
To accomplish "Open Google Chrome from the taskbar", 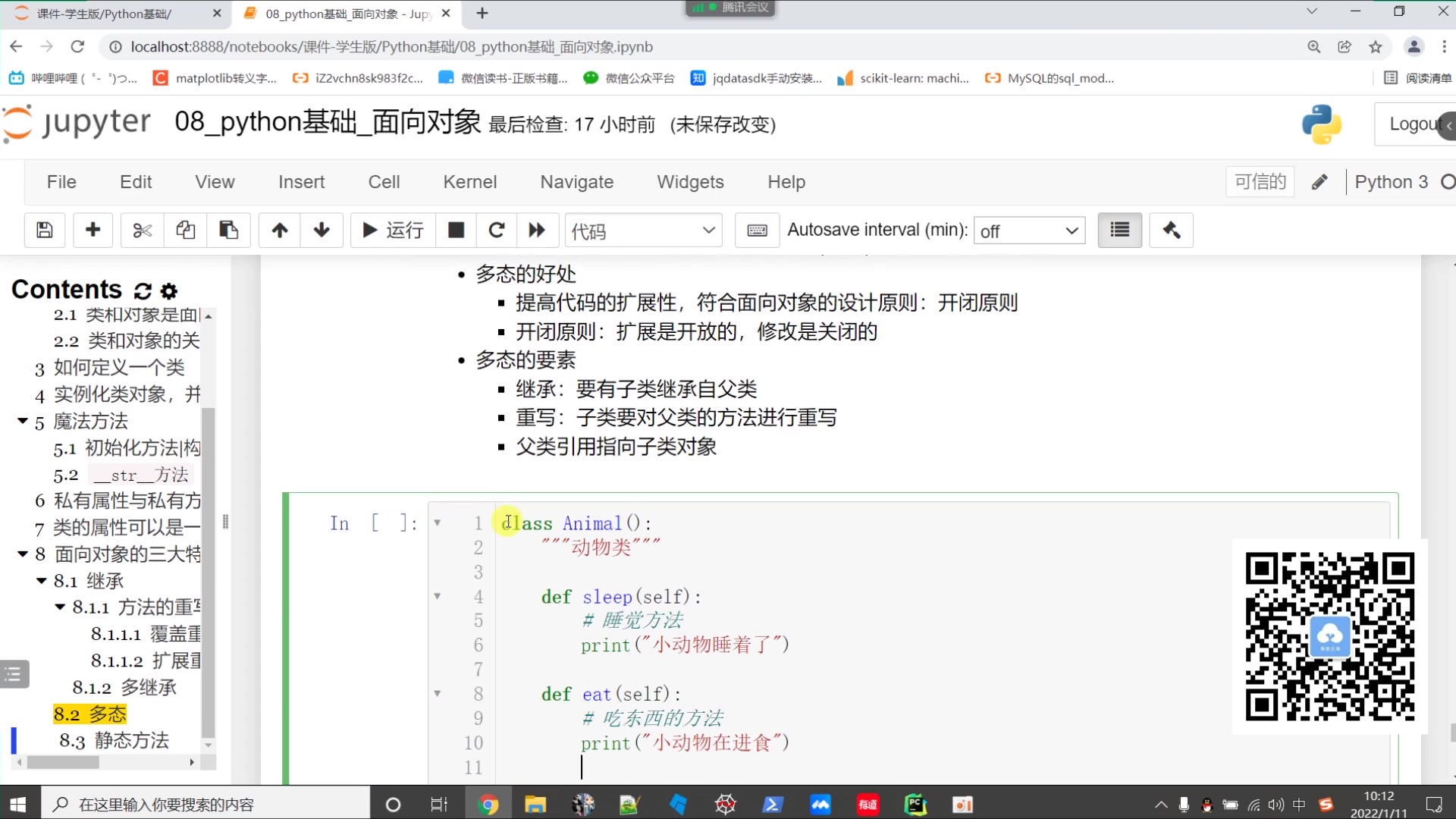I will 488,804.
